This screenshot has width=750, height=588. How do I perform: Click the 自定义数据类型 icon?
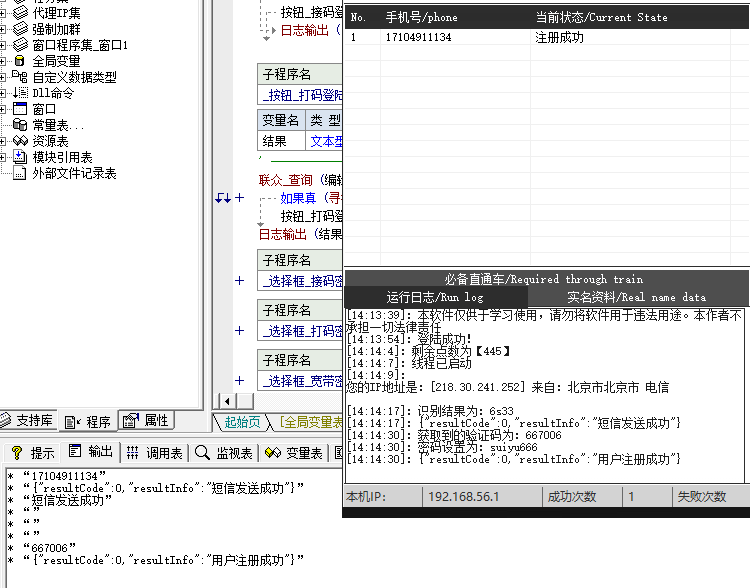[x=20, y=77]
